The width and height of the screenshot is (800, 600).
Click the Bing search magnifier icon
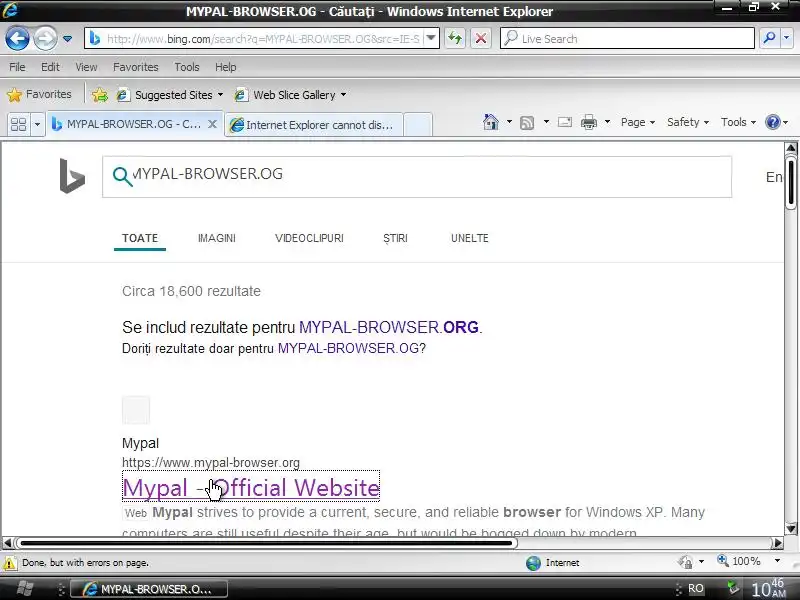(122, 177)
